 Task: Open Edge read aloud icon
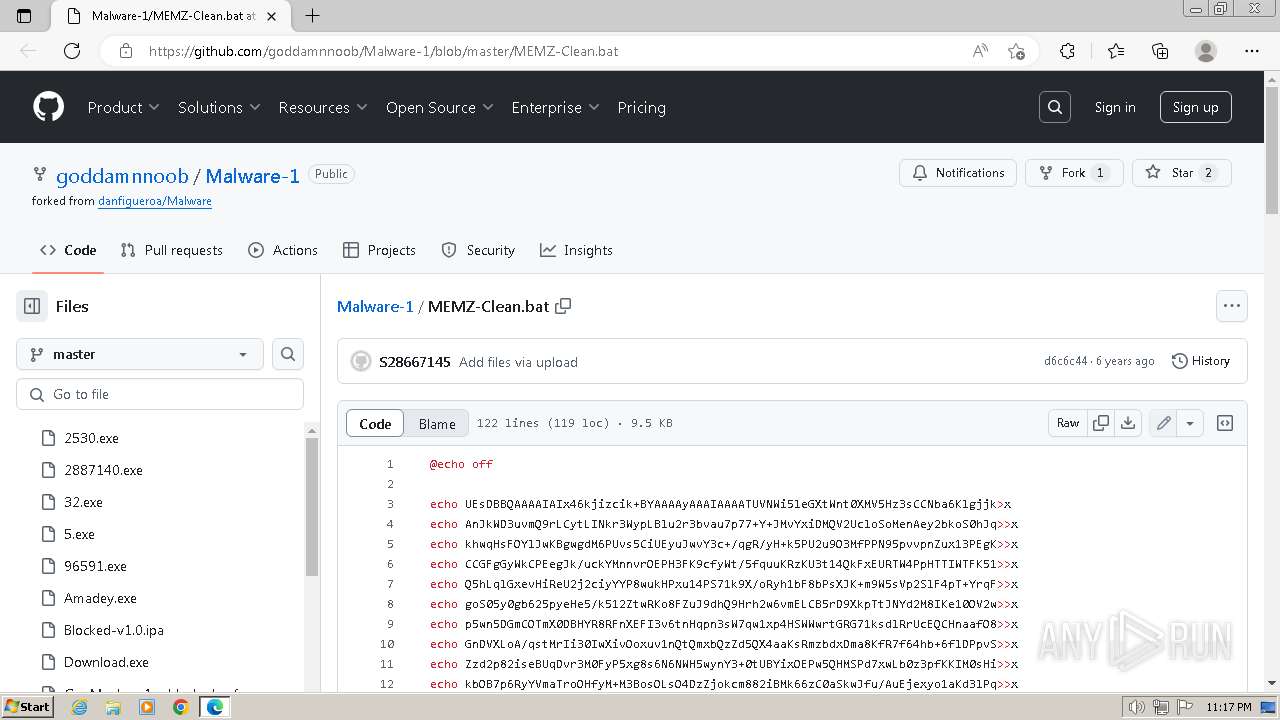pos(980,51)
